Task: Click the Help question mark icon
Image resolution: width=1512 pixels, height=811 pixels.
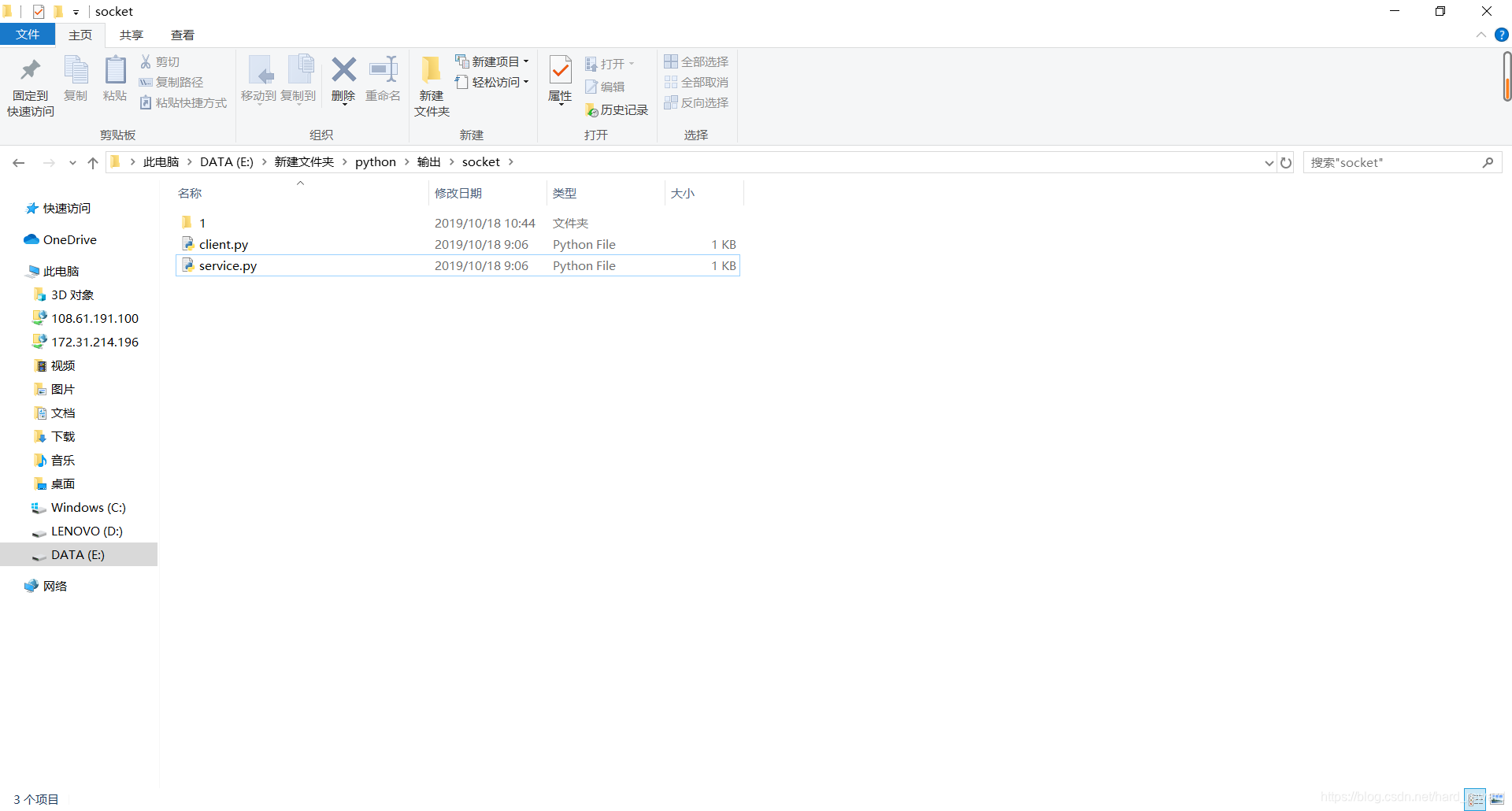Action: click(x=1502, y=35)
